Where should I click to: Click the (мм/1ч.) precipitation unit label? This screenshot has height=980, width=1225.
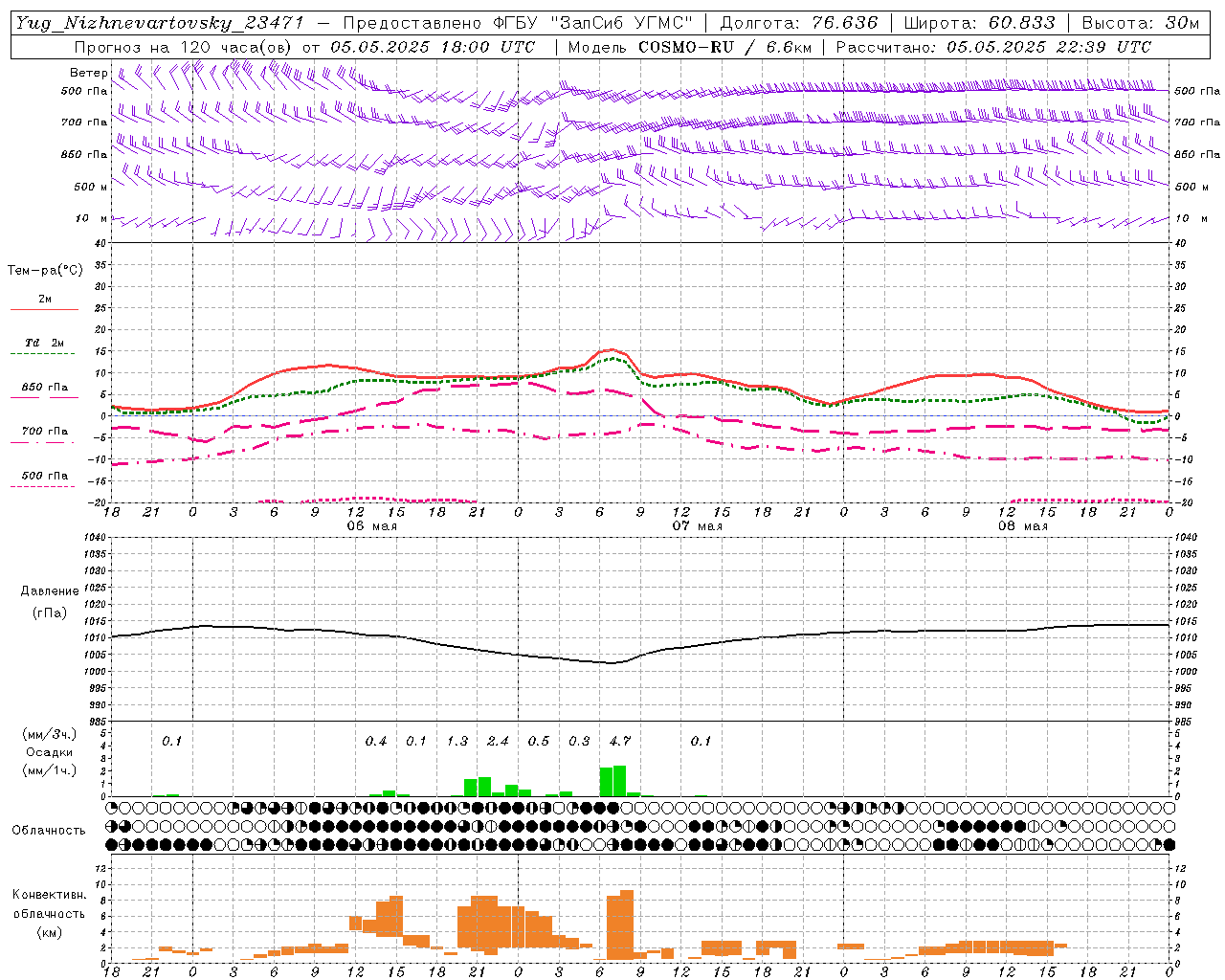(x=50, y=770)
